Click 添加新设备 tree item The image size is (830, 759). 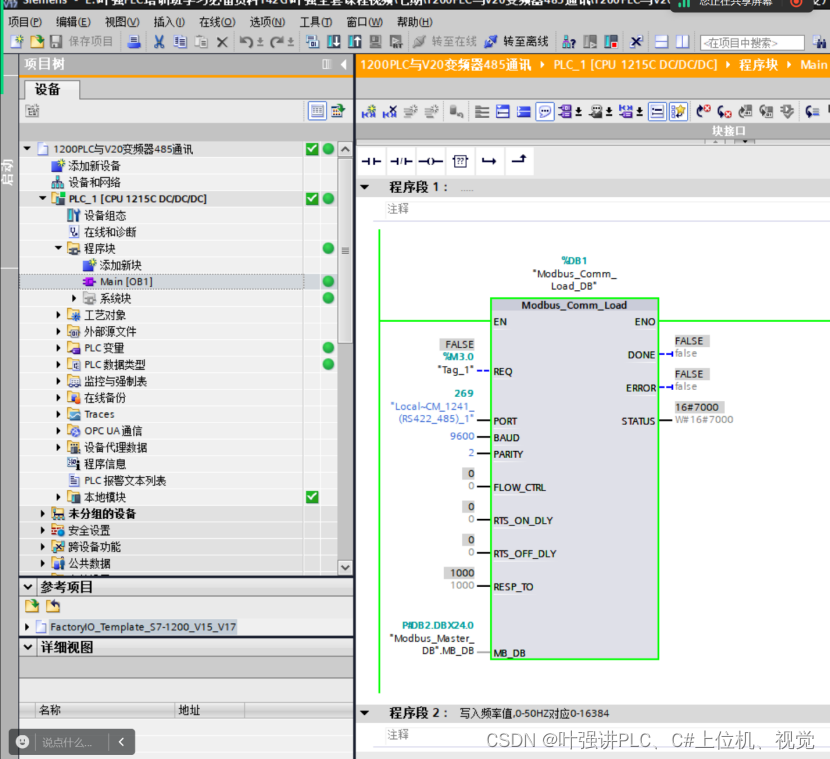(94, 166)
